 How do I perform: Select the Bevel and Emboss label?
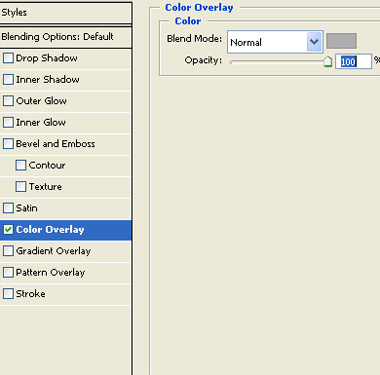pyautogui.click(x=55, y=144)
